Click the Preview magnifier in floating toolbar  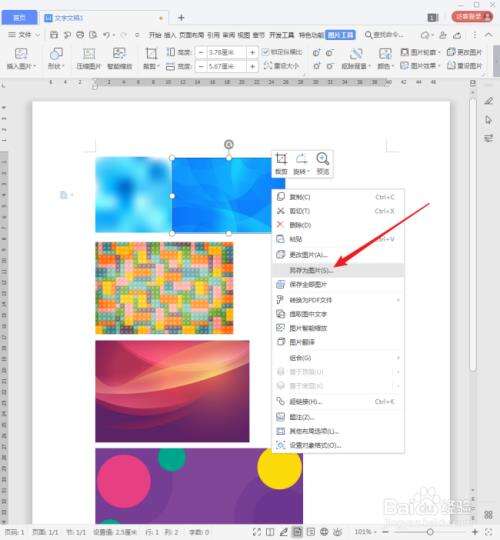[x=323, y=164]
